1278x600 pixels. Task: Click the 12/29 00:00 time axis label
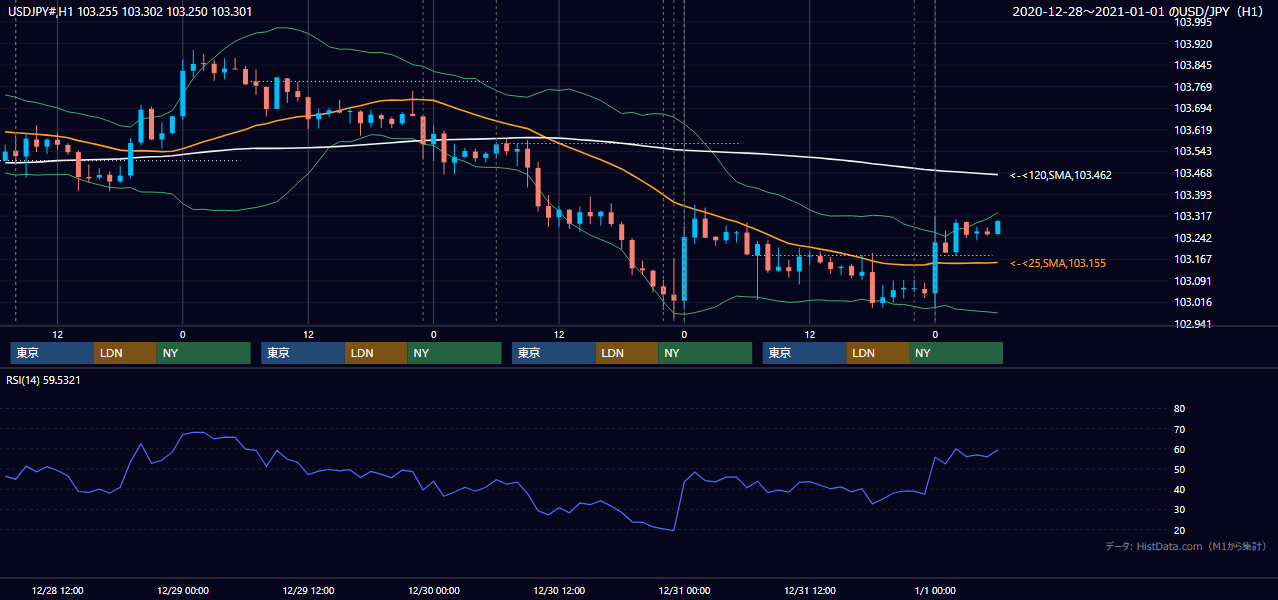[183, 590]
